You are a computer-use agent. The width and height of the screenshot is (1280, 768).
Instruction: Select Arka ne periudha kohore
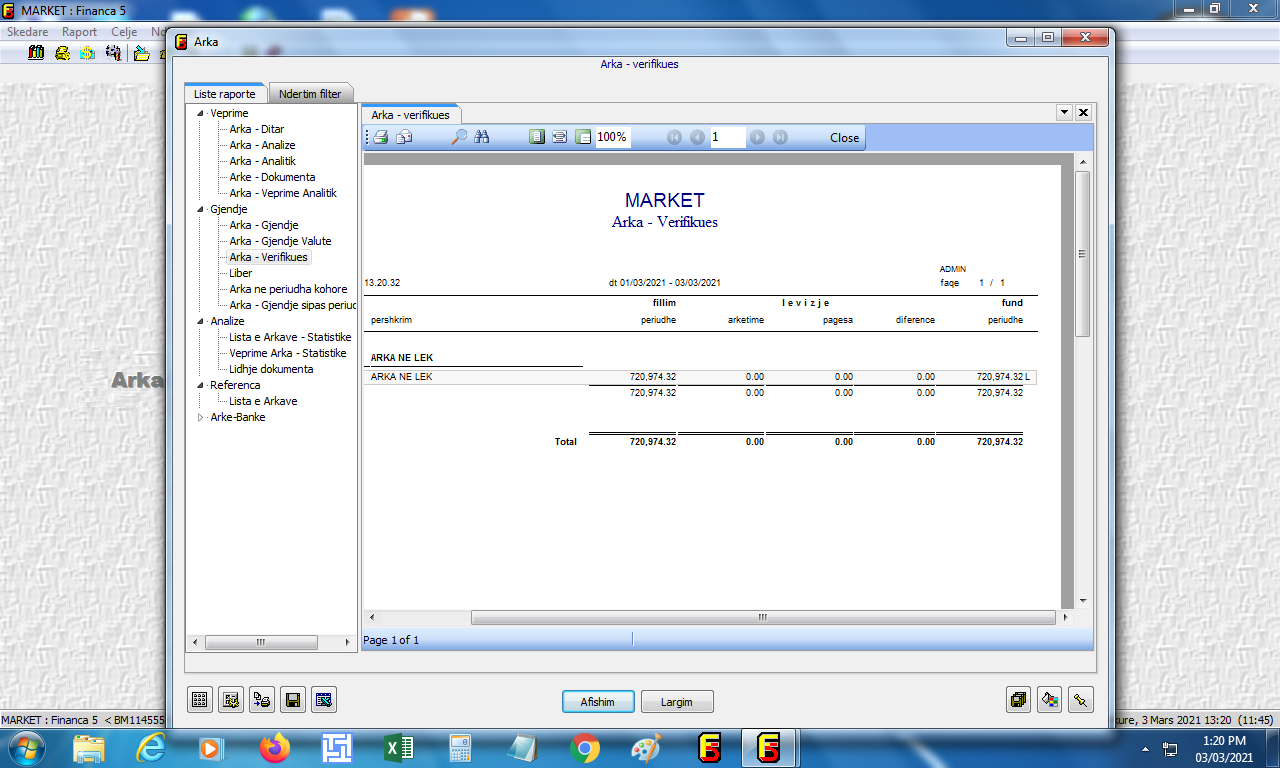click(288, 289)
